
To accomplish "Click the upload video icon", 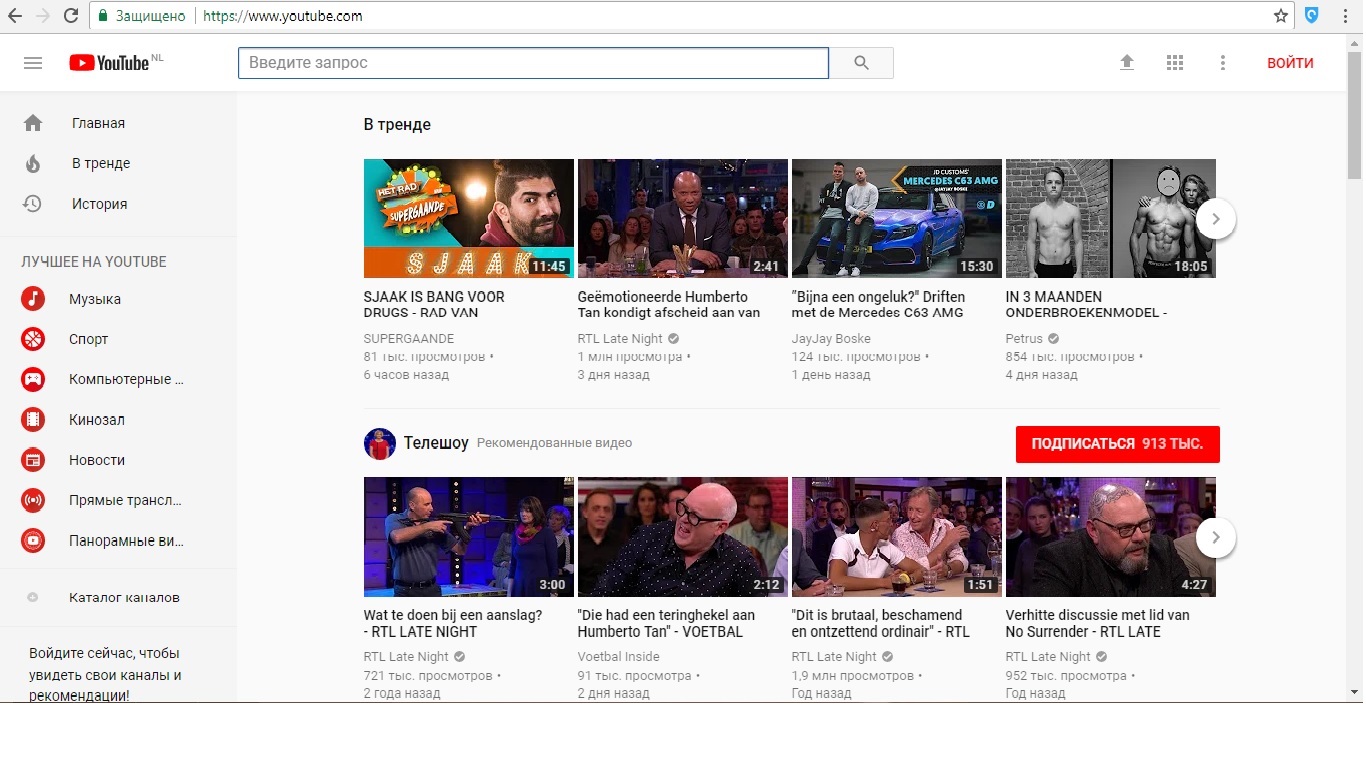I will 1127,63.
